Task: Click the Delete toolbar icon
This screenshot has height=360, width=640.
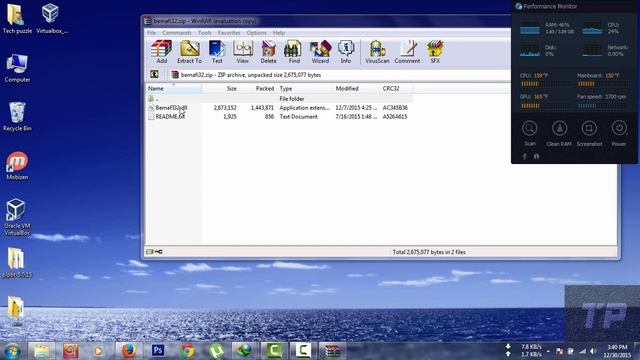Action: (x=268, y=52)
